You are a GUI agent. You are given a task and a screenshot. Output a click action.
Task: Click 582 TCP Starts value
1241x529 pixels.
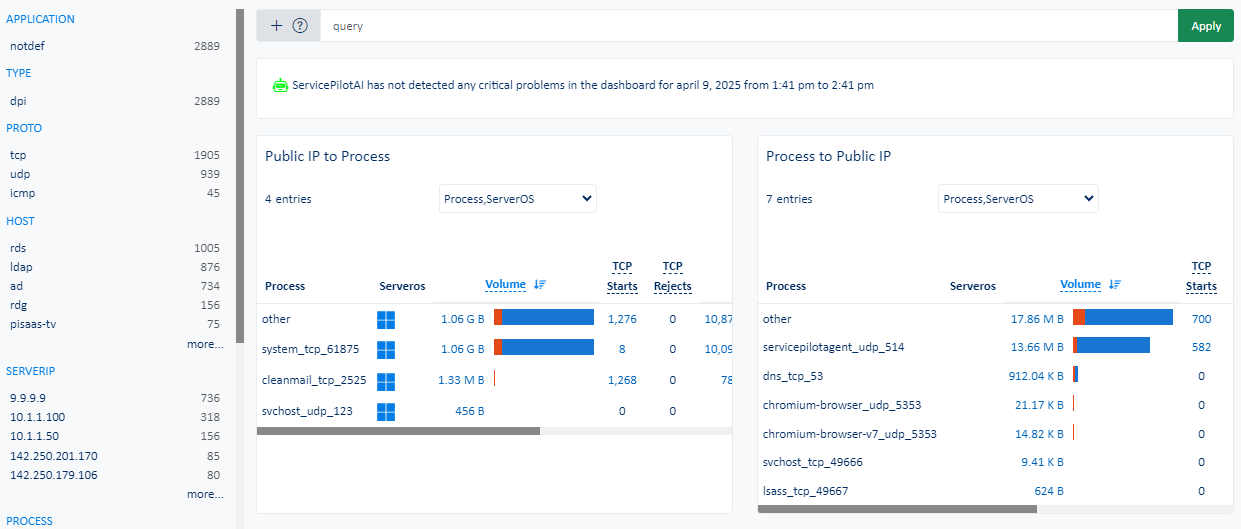(x=1201, y=347)
